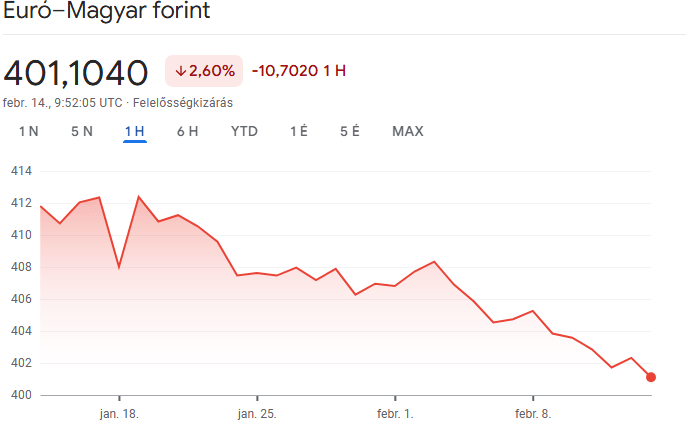
Task: Select the 1 H monthly range tab
Action: tap(135, 131)
